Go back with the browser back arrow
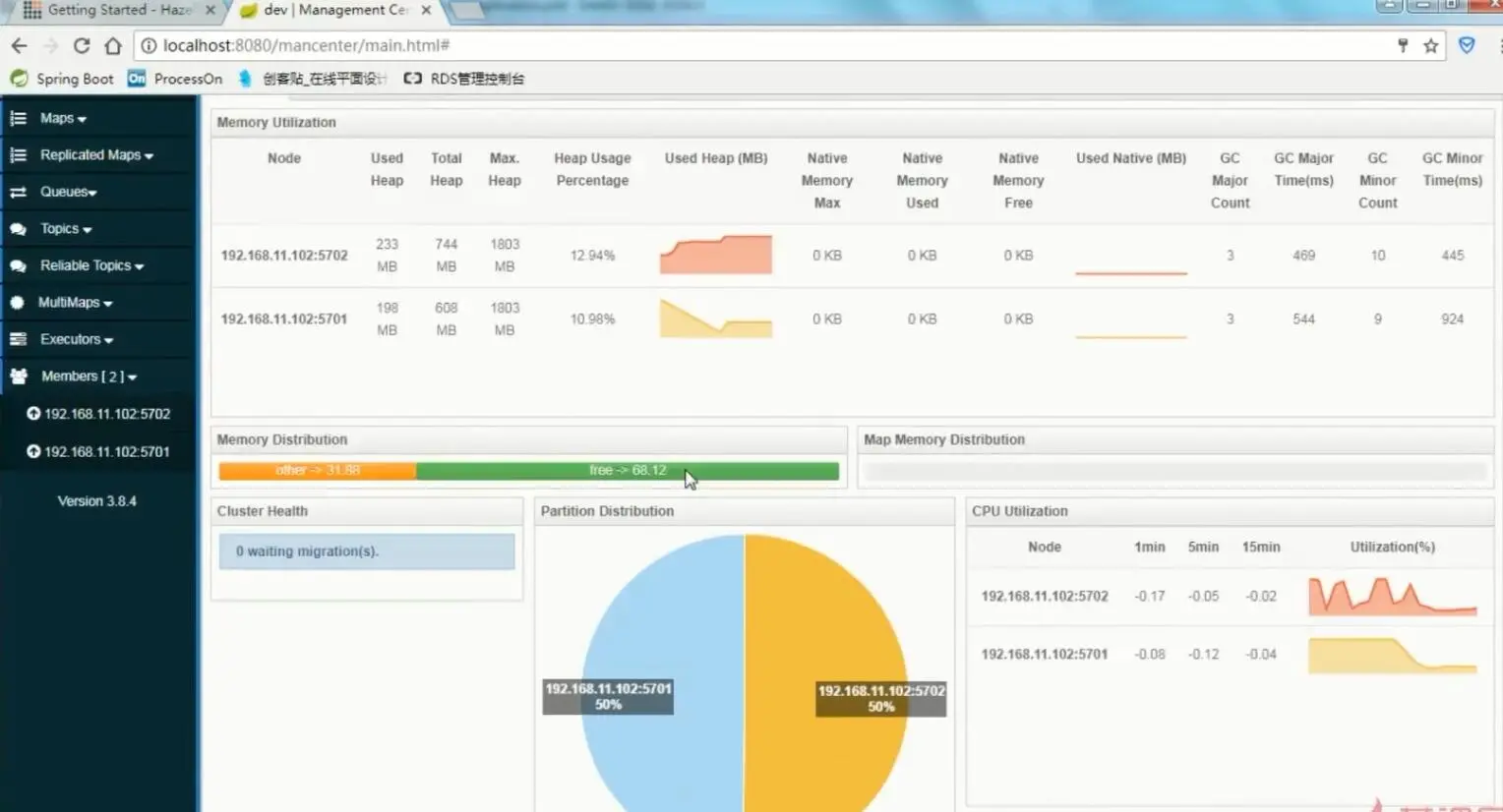Screen dimensions: 1503x812 click(x=19, y=45)
